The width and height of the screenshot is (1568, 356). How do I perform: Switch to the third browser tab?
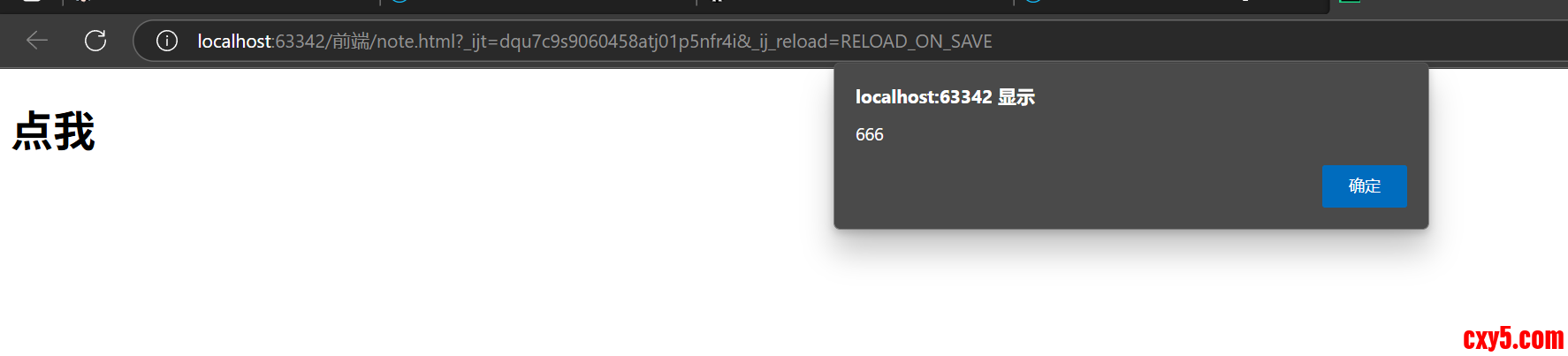(x=854, y=3)
